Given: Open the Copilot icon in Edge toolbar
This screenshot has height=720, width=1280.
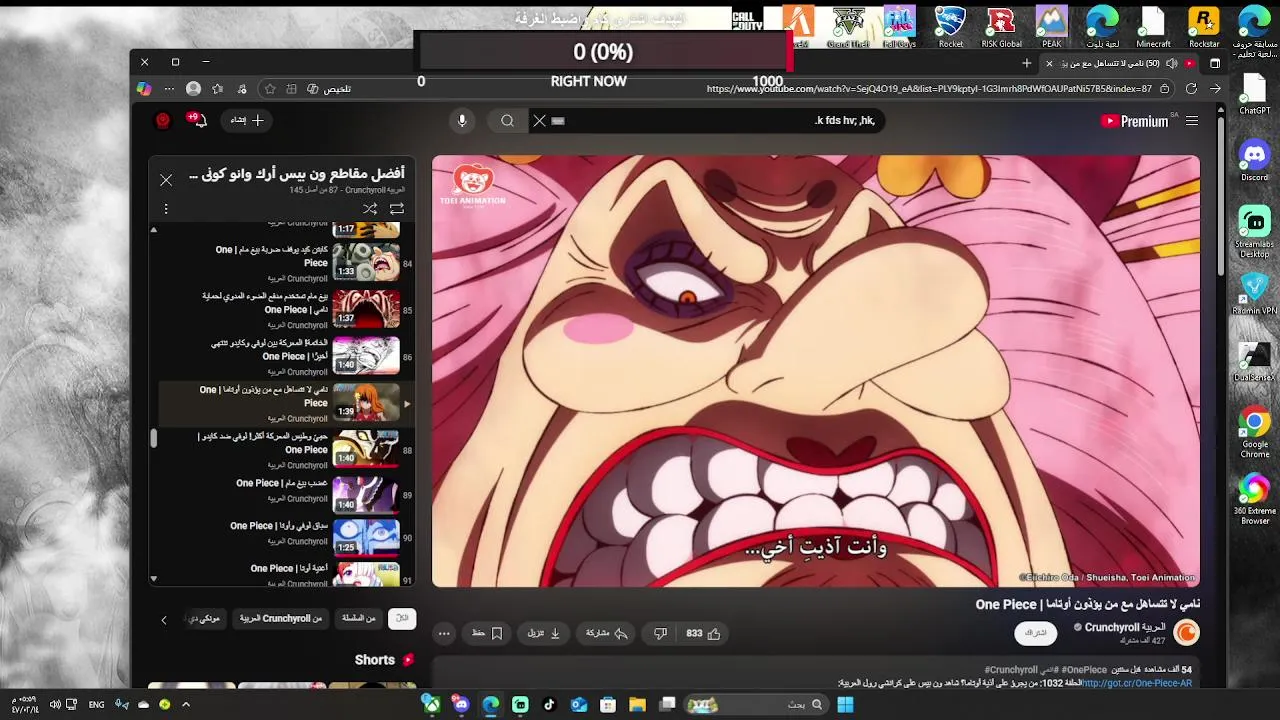Looking at the screenshot, I should pyautogui.click(x=144, y=89).
